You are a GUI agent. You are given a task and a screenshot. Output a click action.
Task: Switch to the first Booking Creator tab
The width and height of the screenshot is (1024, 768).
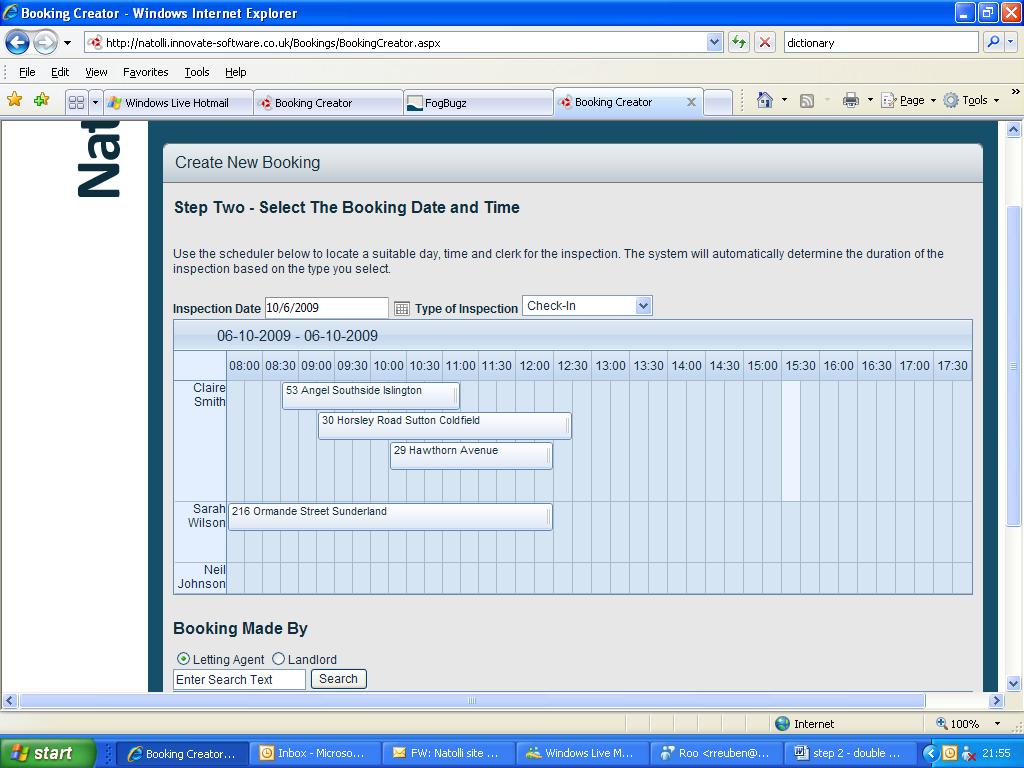click(328, 103)
